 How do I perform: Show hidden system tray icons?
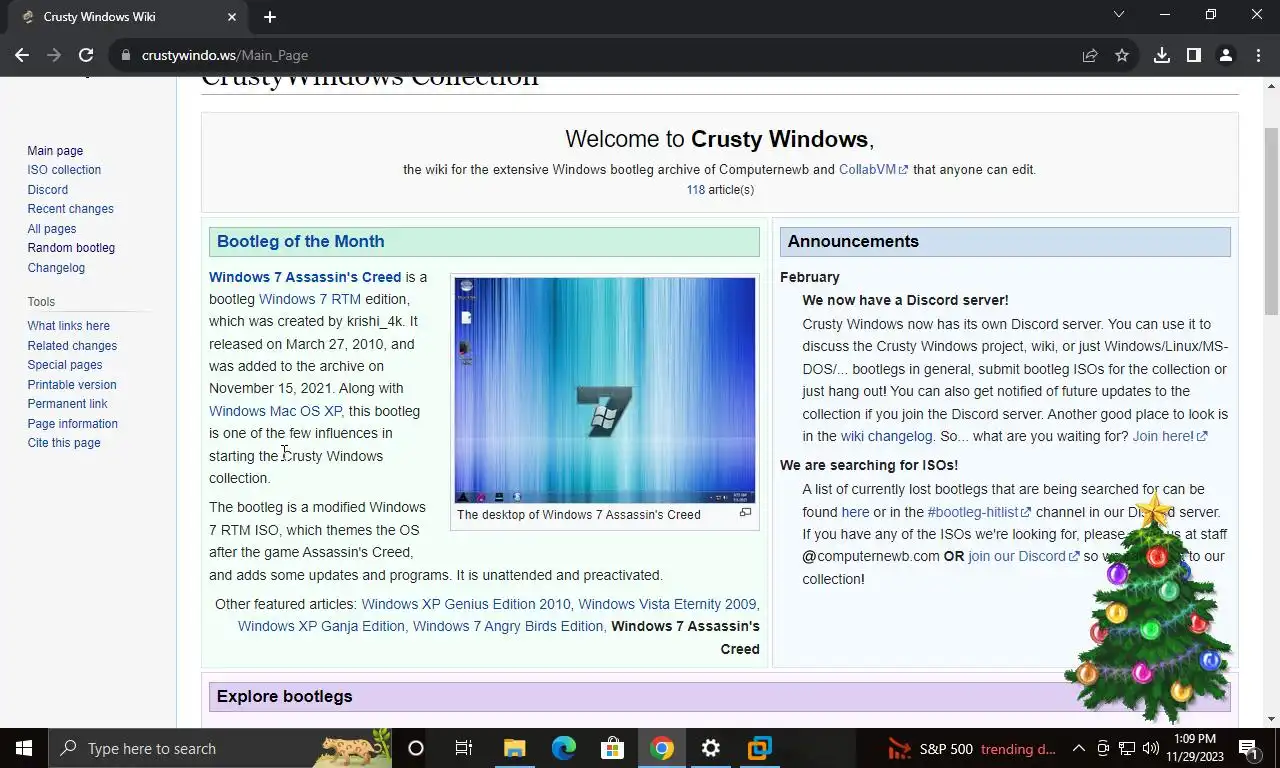click(x=1079, y=748)
